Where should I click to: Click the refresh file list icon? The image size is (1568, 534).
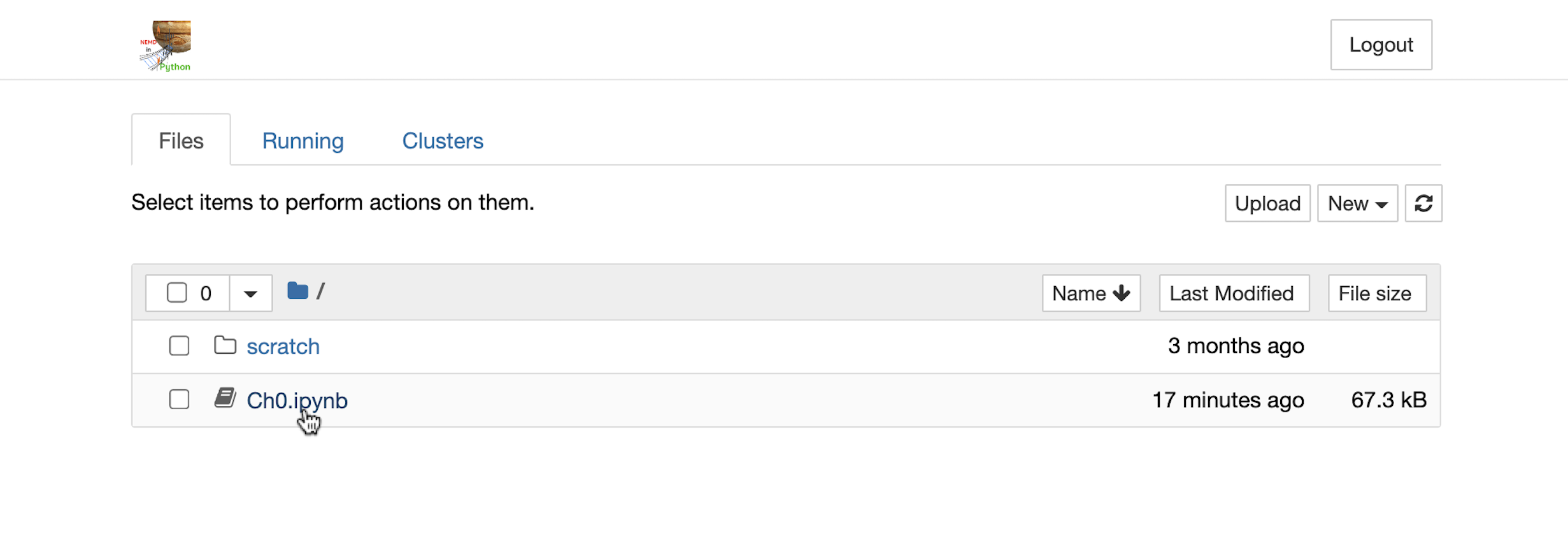(x=1423, y=204)
